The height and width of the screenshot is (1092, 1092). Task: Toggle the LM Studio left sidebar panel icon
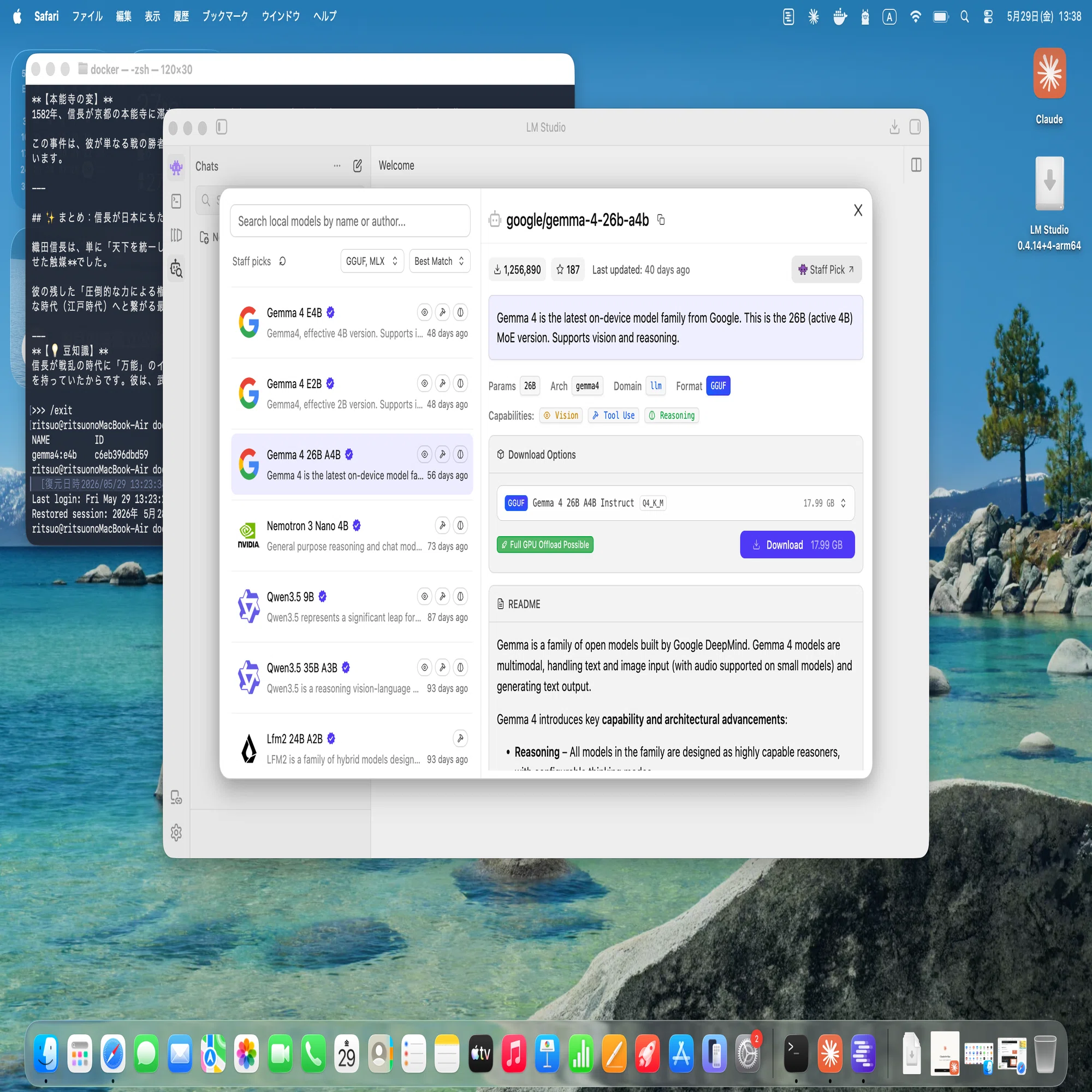222,127
